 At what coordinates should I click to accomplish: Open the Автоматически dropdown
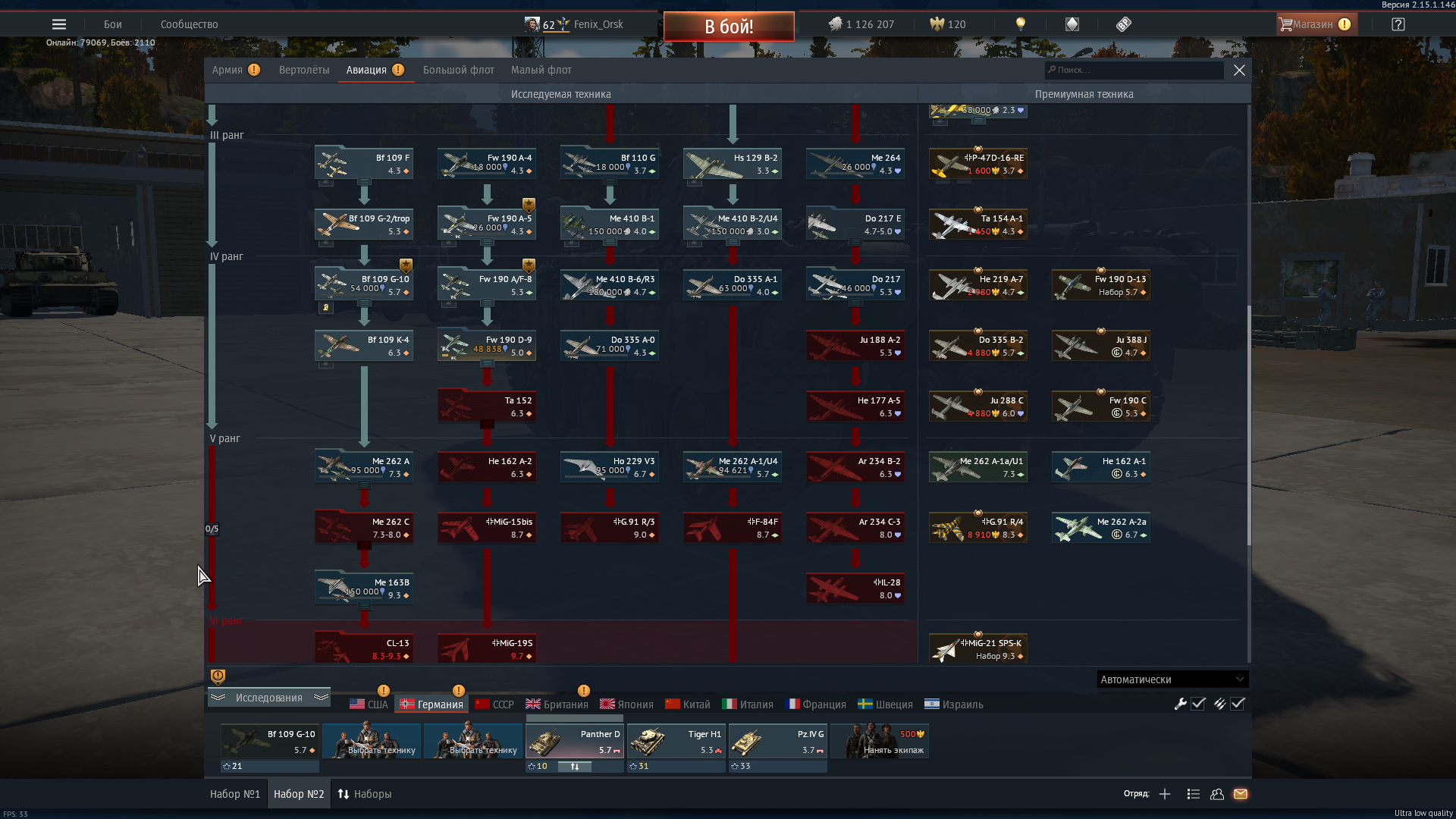point(1172,679)
